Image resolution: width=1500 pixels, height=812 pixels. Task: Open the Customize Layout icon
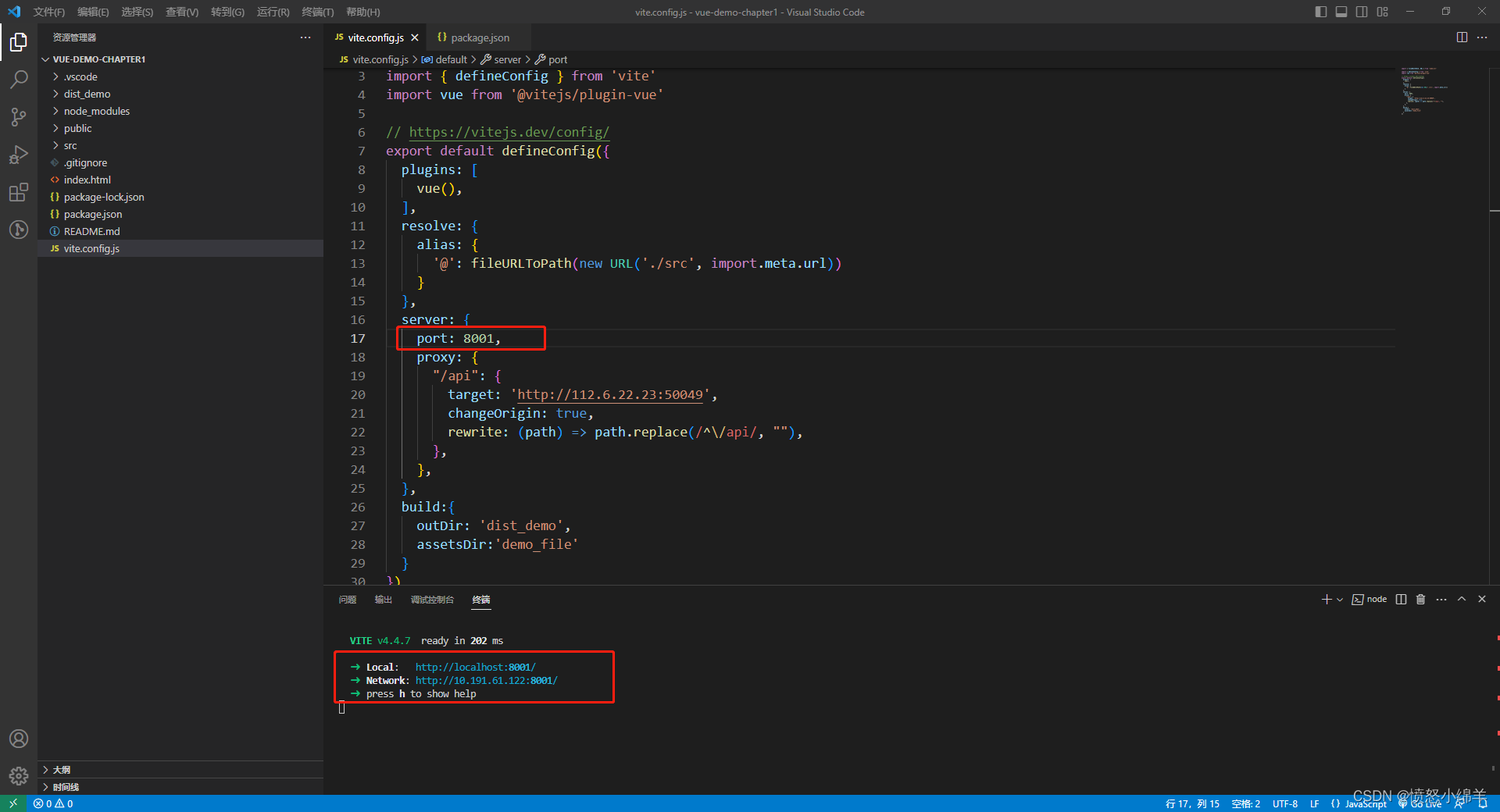tap(1382, 12)
